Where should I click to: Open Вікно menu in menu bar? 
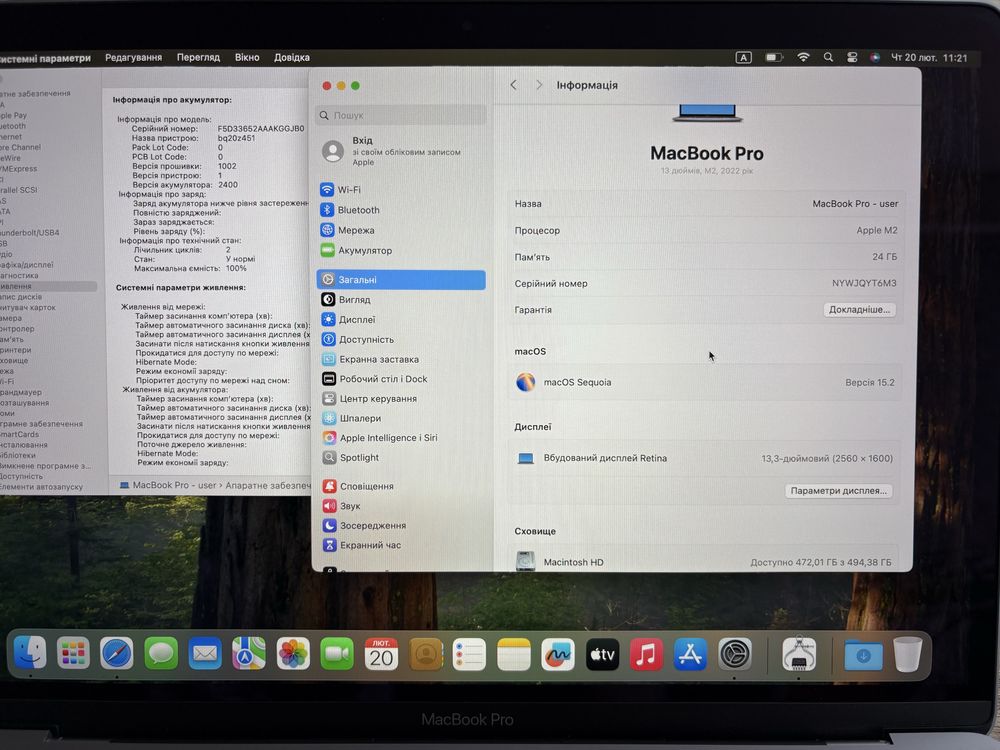247,57
